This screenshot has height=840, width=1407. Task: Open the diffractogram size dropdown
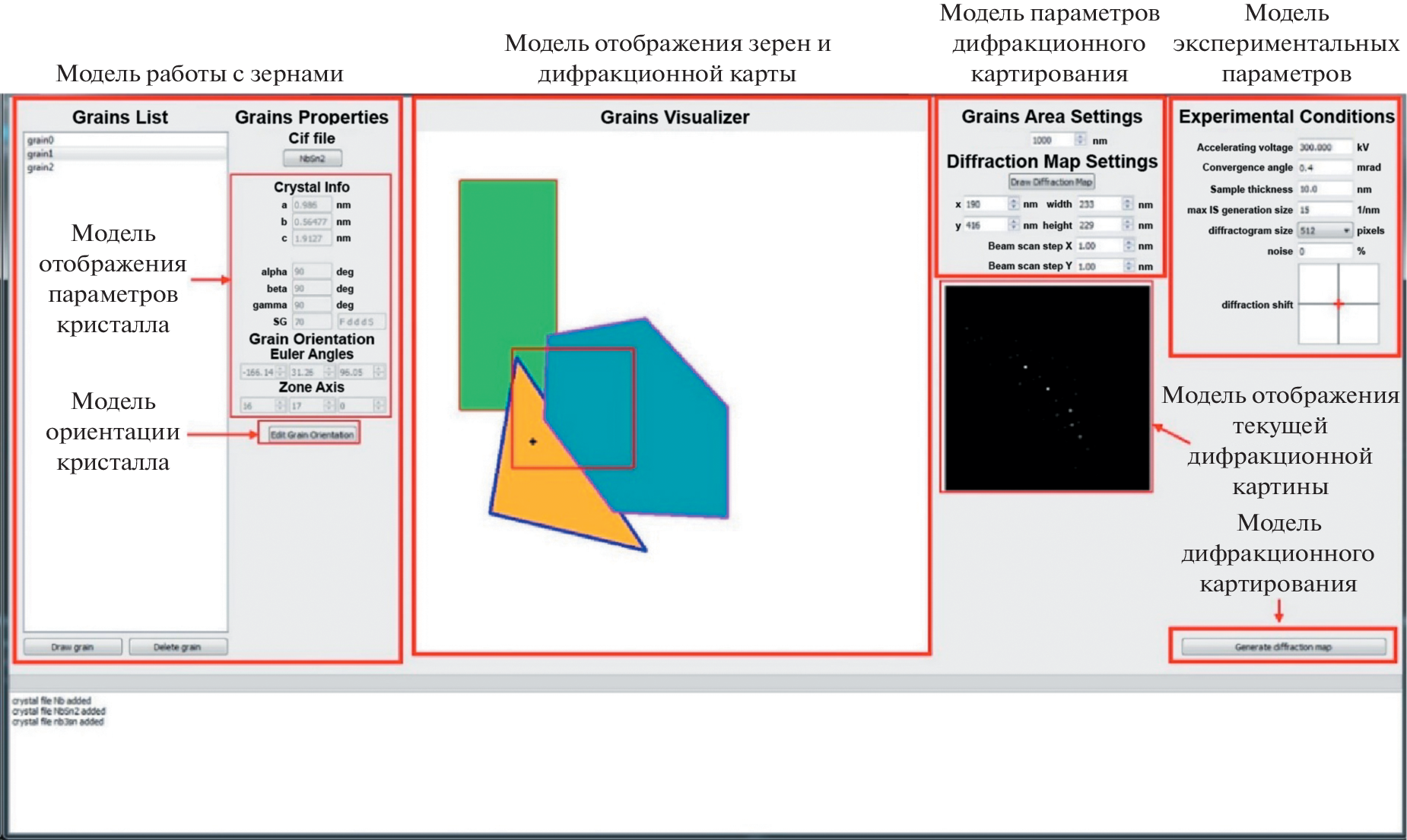(x=1325, y=230)
